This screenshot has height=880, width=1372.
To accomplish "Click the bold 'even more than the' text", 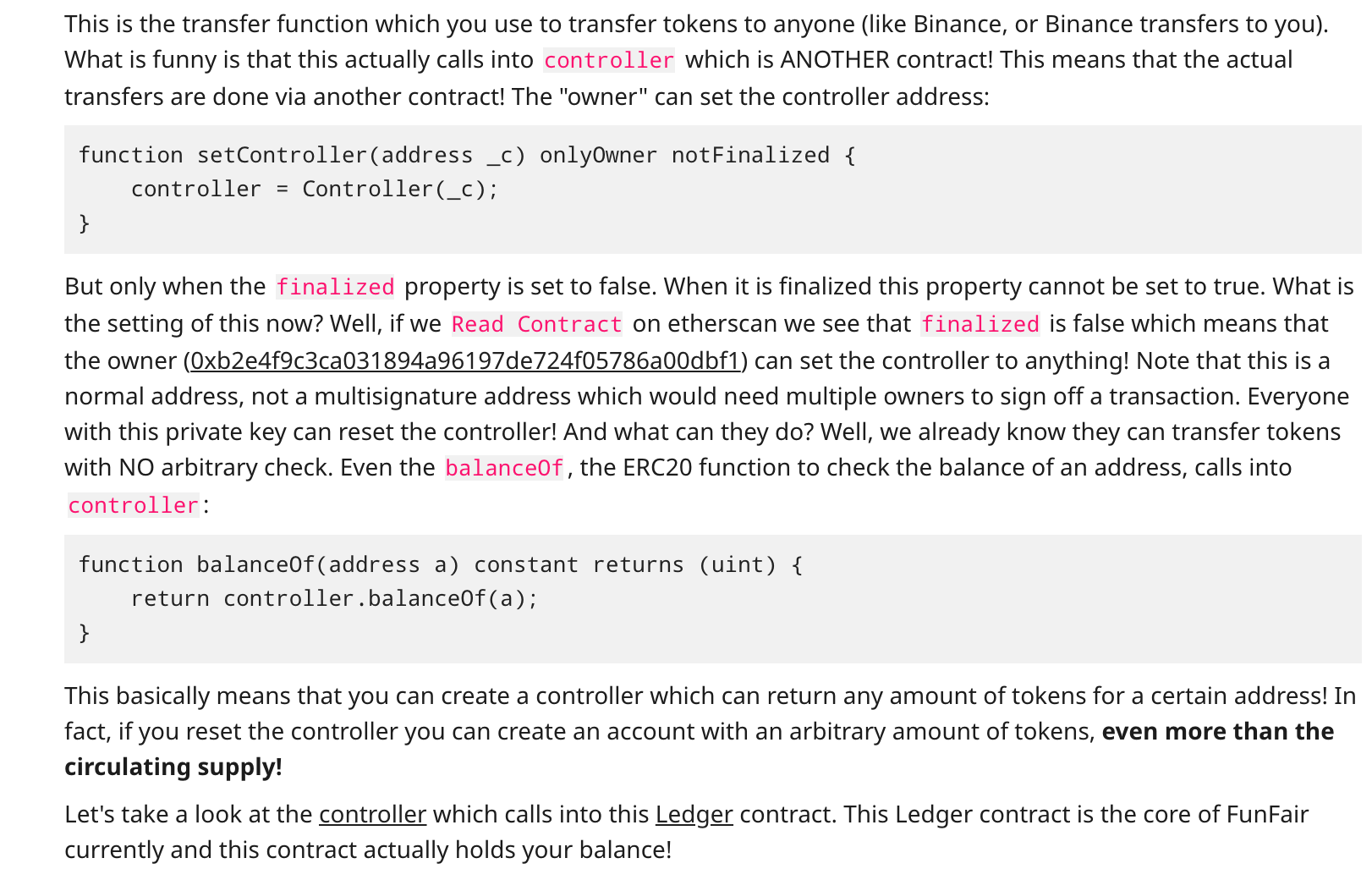I will click(x=1218, y=731).
